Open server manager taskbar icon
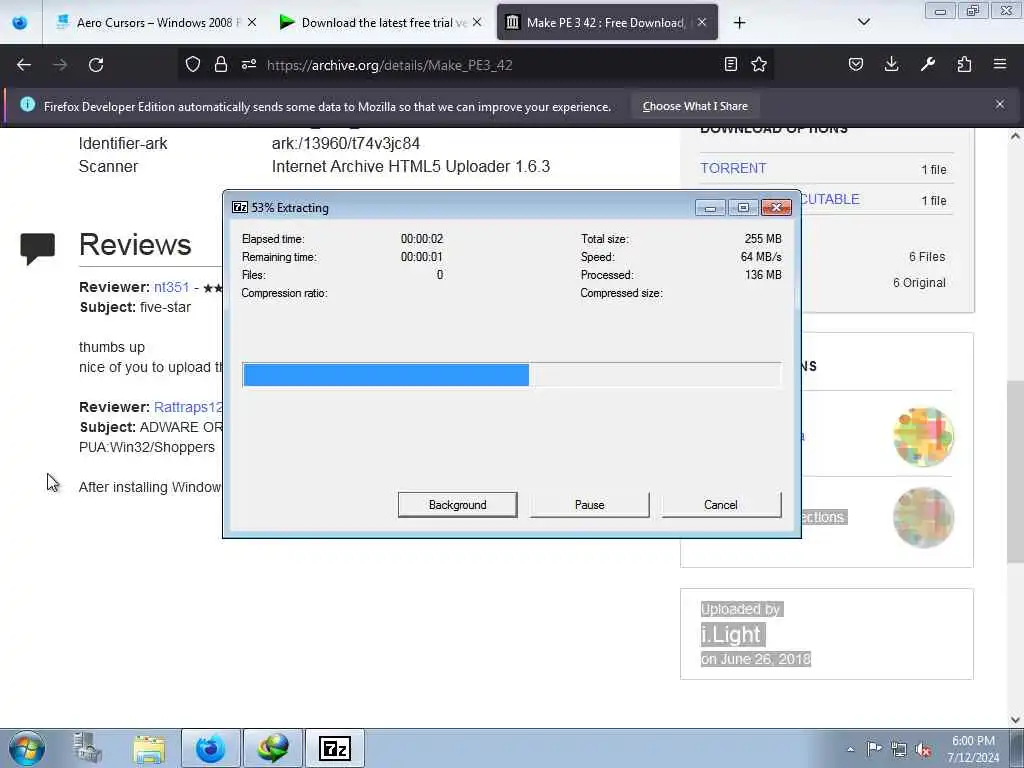 [87, 748]
